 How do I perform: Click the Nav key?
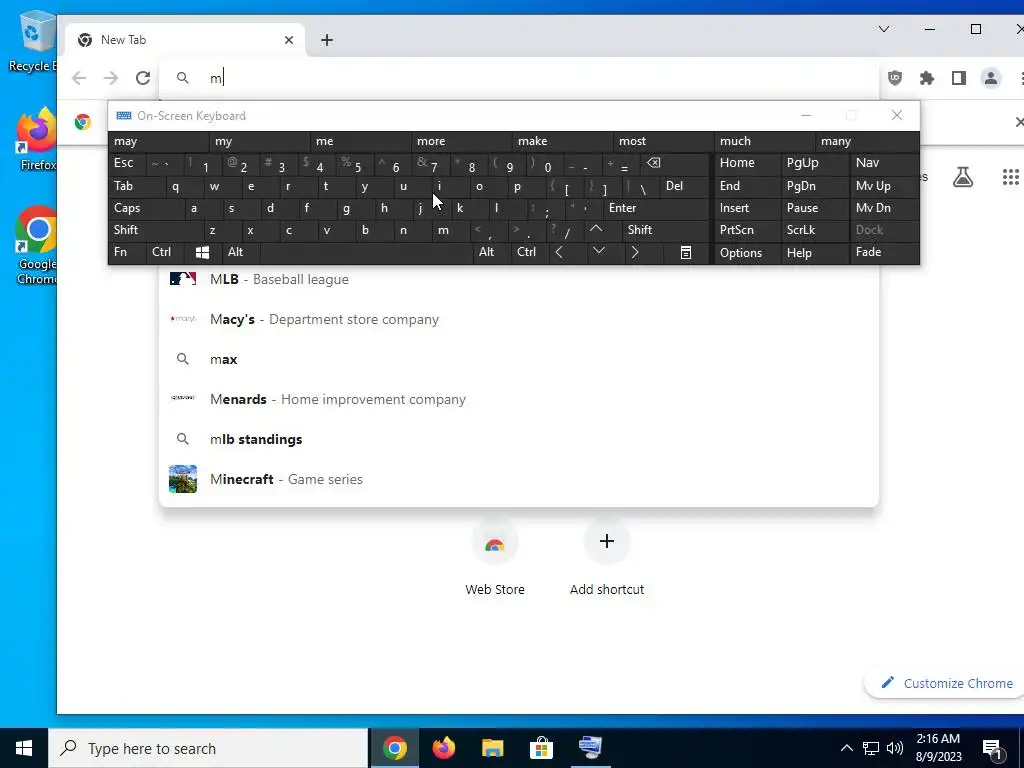tap(884, 163)
